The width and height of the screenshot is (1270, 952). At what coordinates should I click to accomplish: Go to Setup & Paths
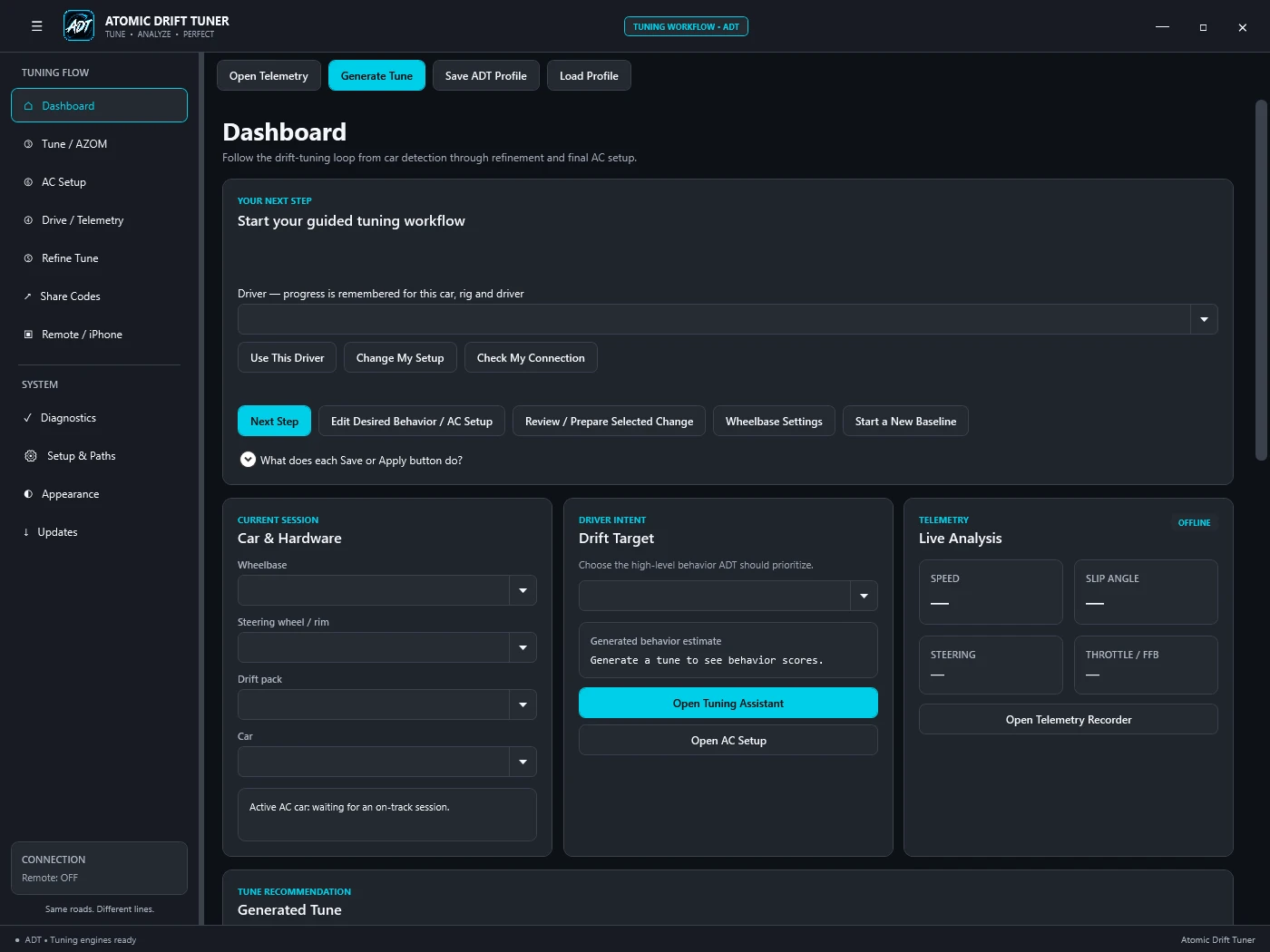[99, 456]
